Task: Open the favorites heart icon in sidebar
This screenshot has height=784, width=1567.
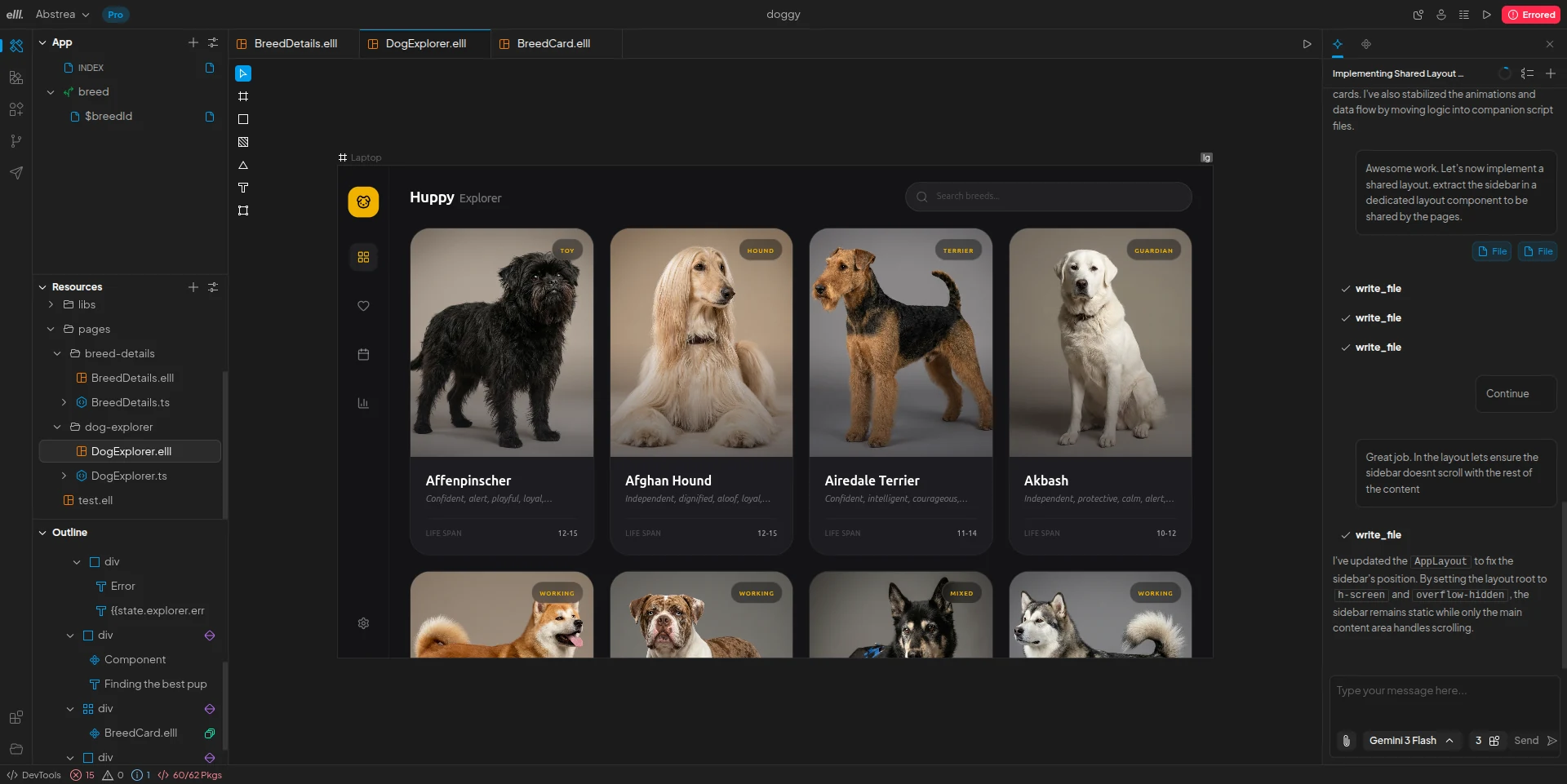Action: pyautogui.click(x=363, y=306)
